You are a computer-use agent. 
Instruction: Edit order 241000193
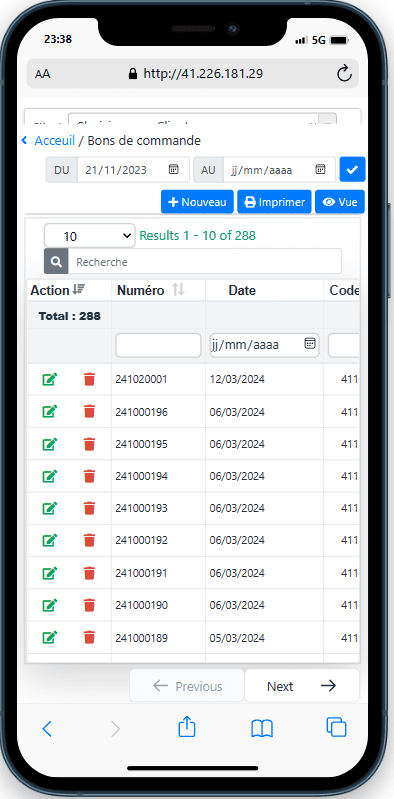49,509
